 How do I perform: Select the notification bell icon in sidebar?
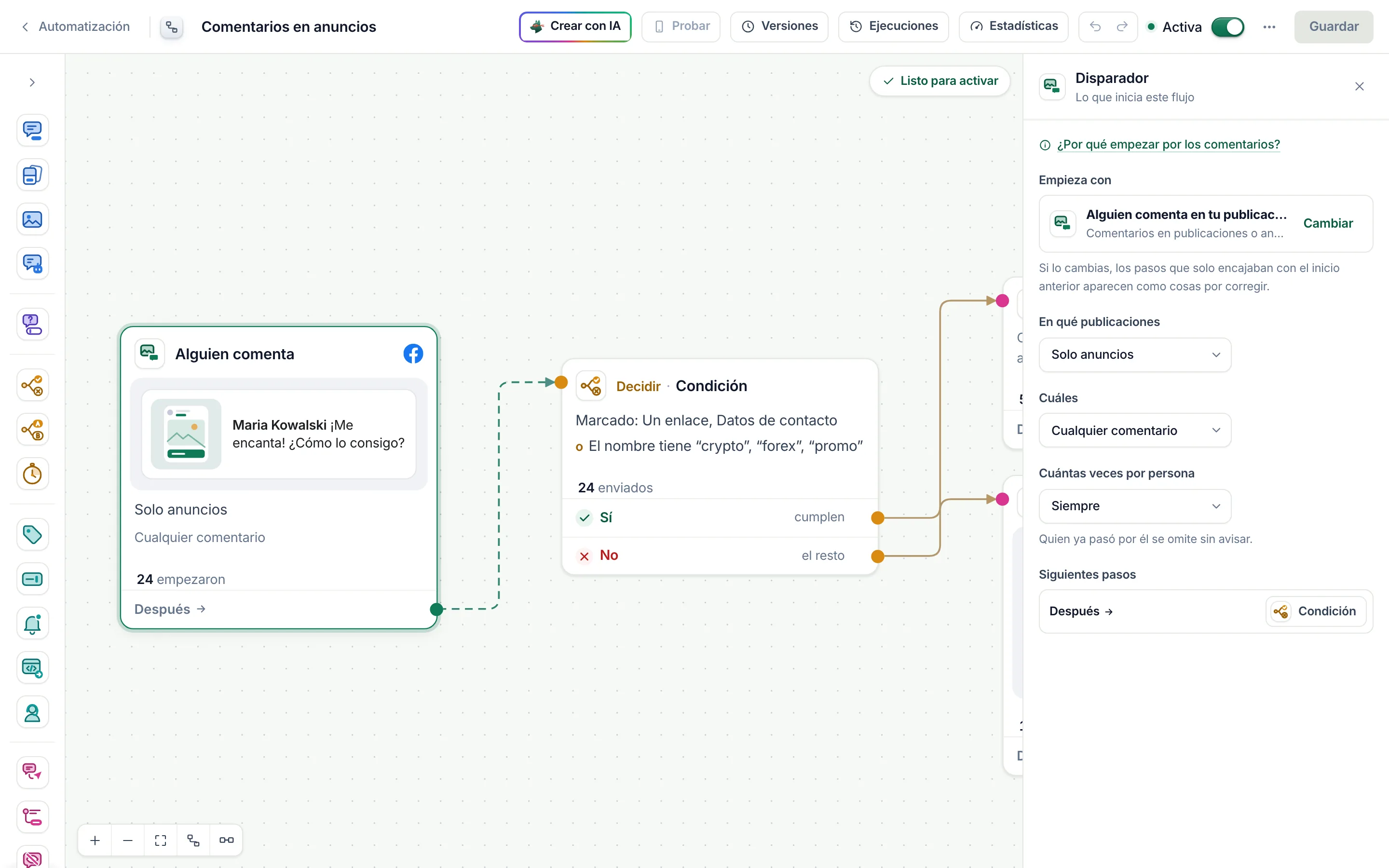32,624
